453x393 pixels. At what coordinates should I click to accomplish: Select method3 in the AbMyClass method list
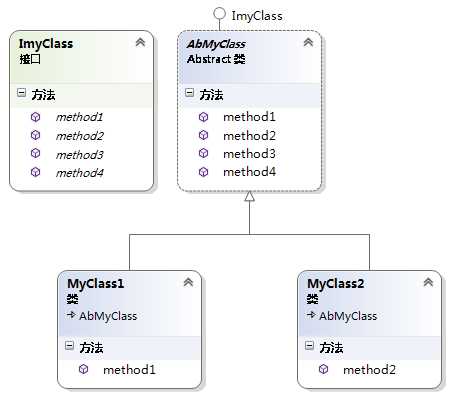(249, 154)
